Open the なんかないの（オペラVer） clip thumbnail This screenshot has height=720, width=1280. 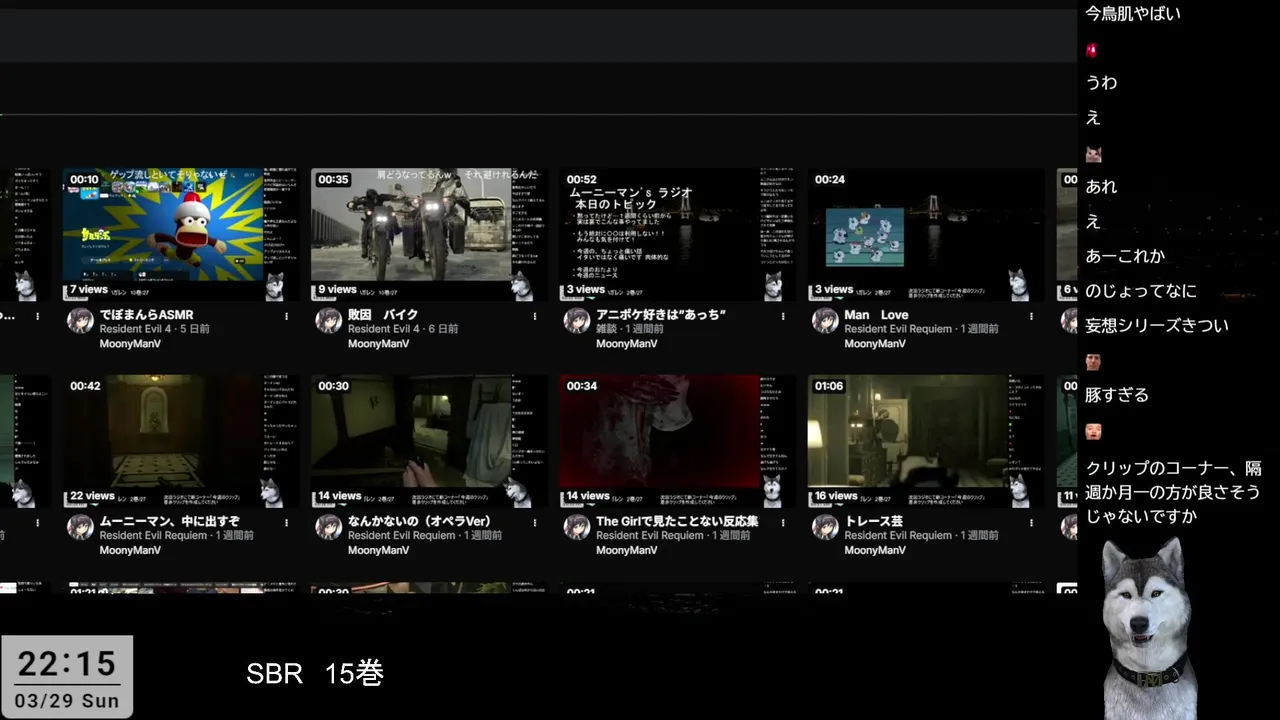pos(428,441)
